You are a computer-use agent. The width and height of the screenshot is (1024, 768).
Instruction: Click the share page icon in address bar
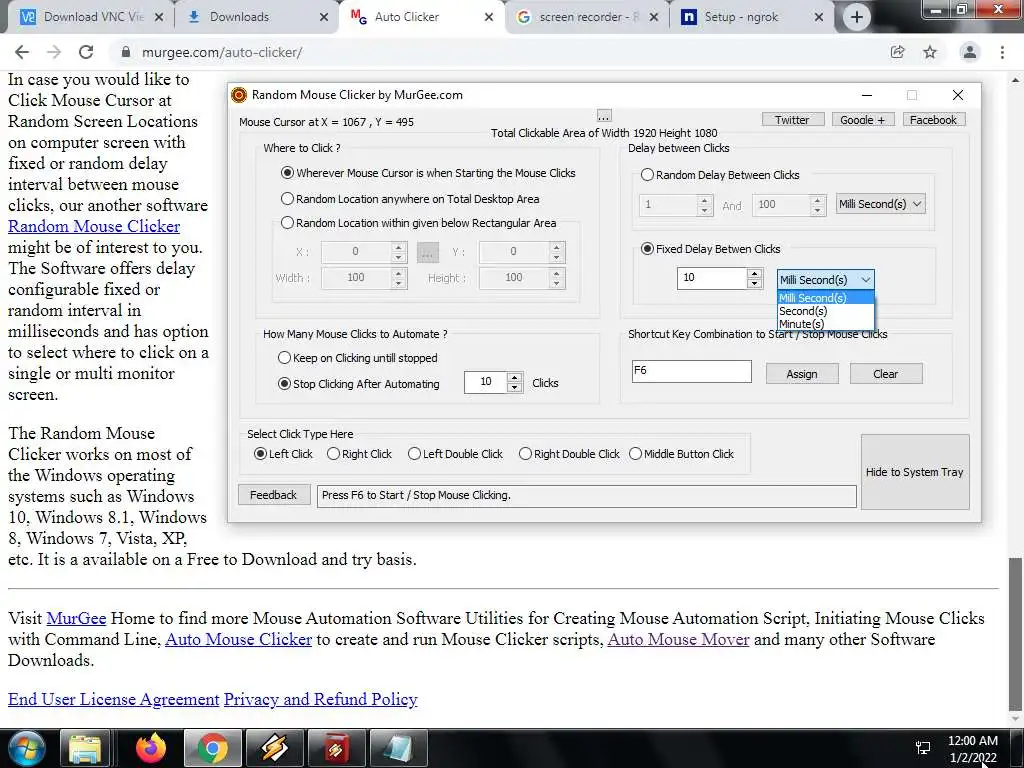coord(898,52)
